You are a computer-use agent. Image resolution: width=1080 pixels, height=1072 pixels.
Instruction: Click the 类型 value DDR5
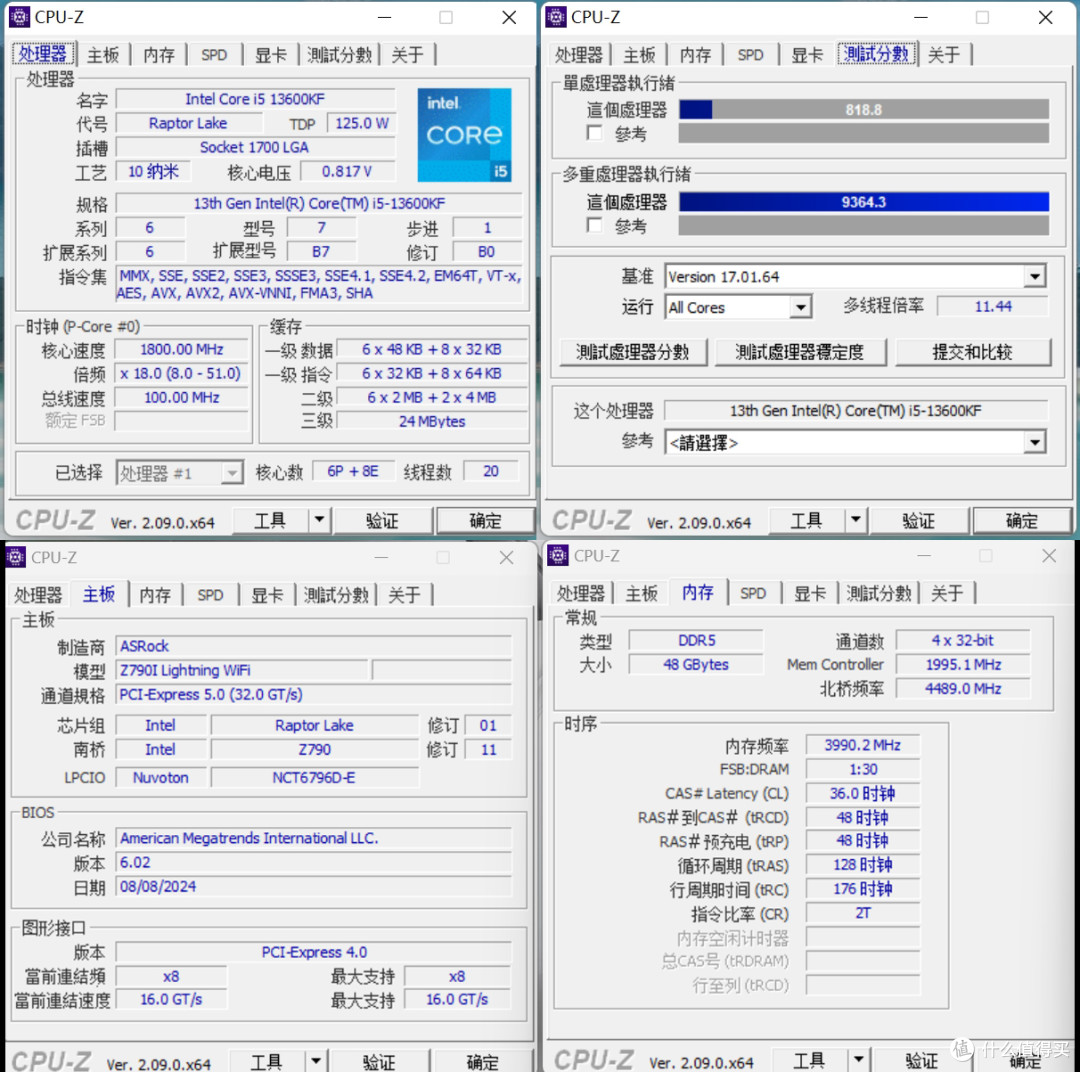click(696, 641)
